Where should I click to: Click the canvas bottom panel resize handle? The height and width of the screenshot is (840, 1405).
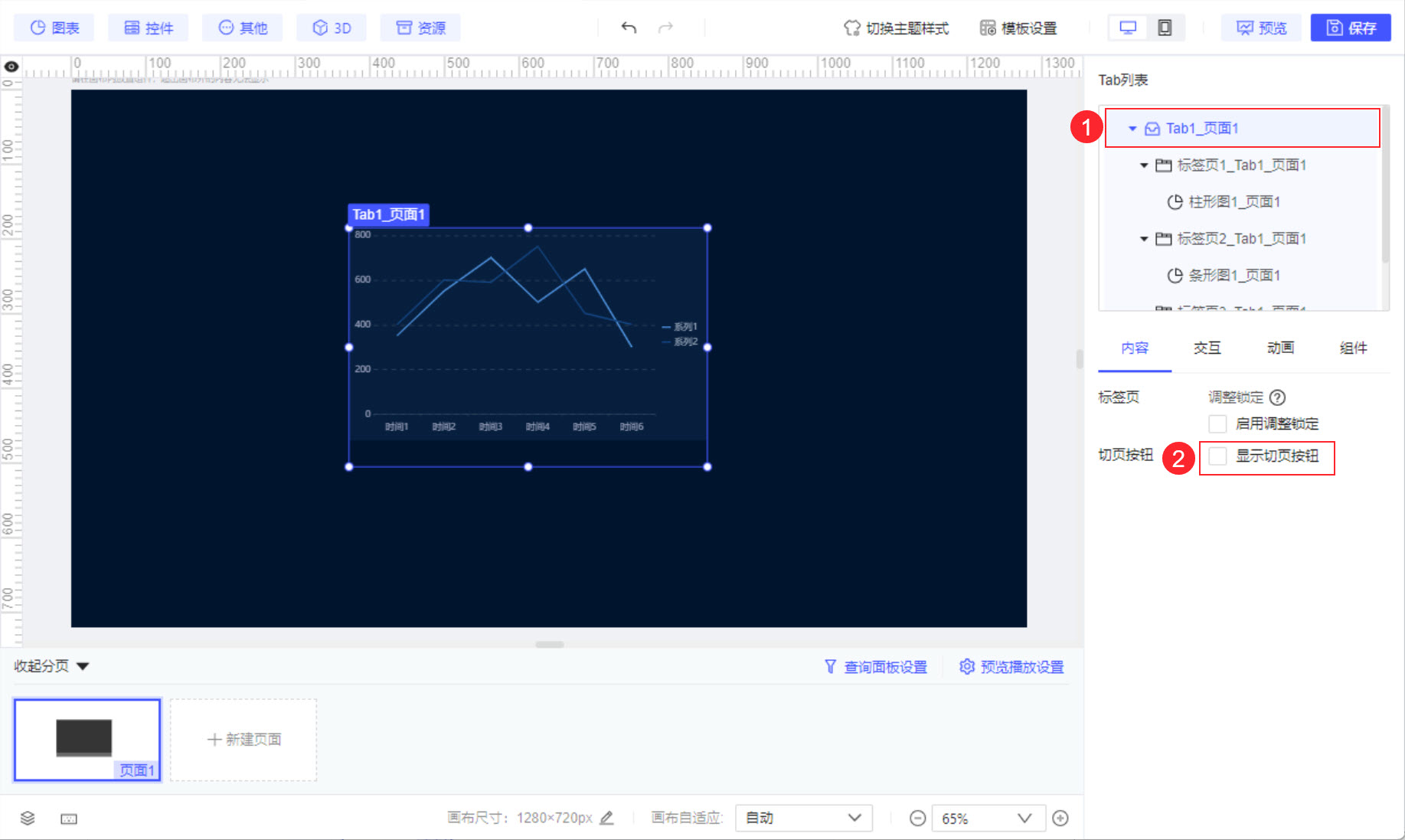(x=550, y=645)
